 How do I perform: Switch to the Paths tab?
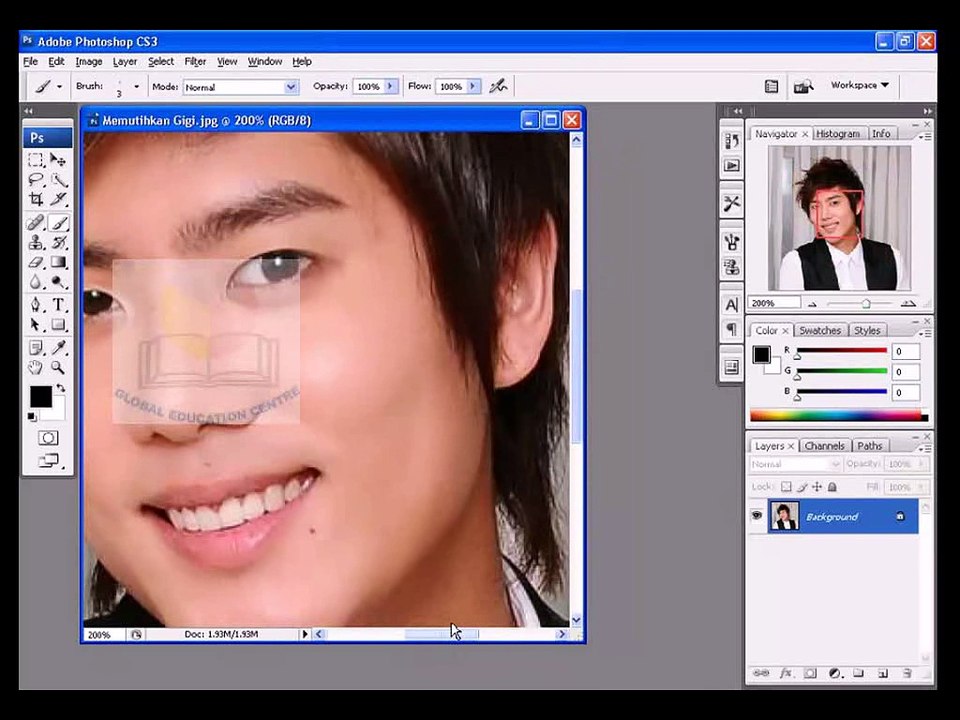coord(869,446)
